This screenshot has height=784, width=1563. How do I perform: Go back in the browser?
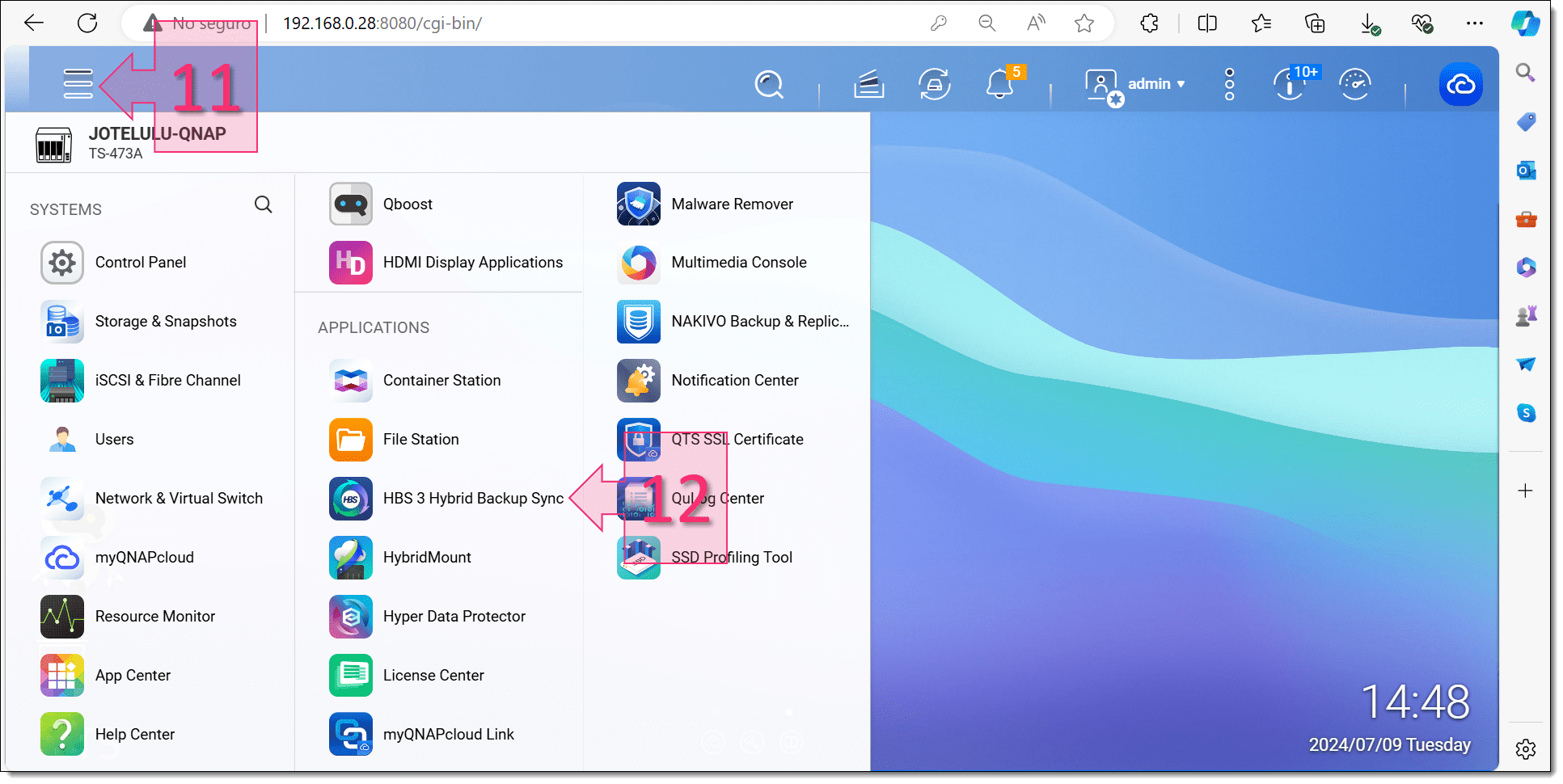(x=34, y=23)
